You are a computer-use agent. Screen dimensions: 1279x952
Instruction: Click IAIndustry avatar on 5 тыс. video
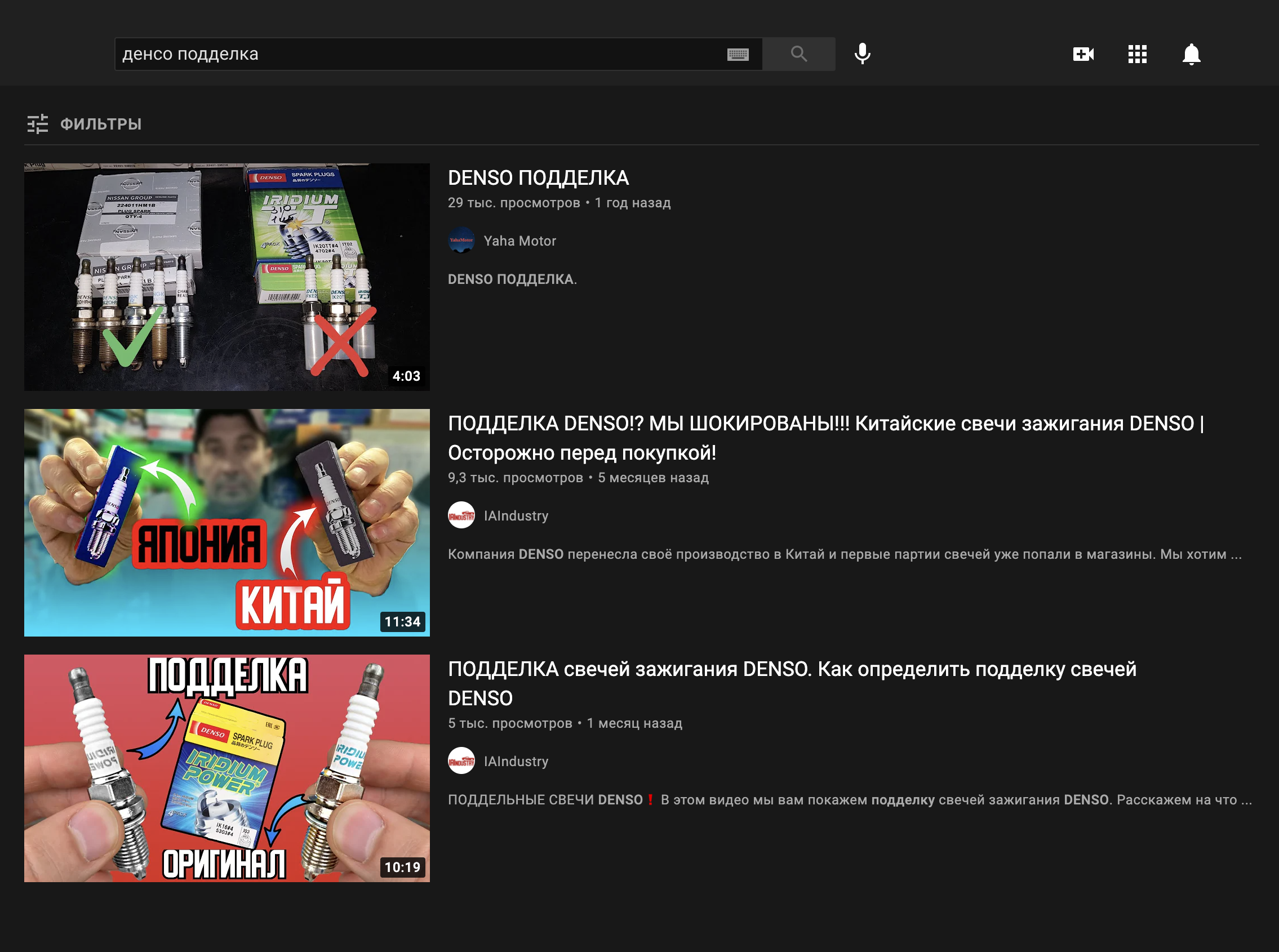(x=461, y=761)
